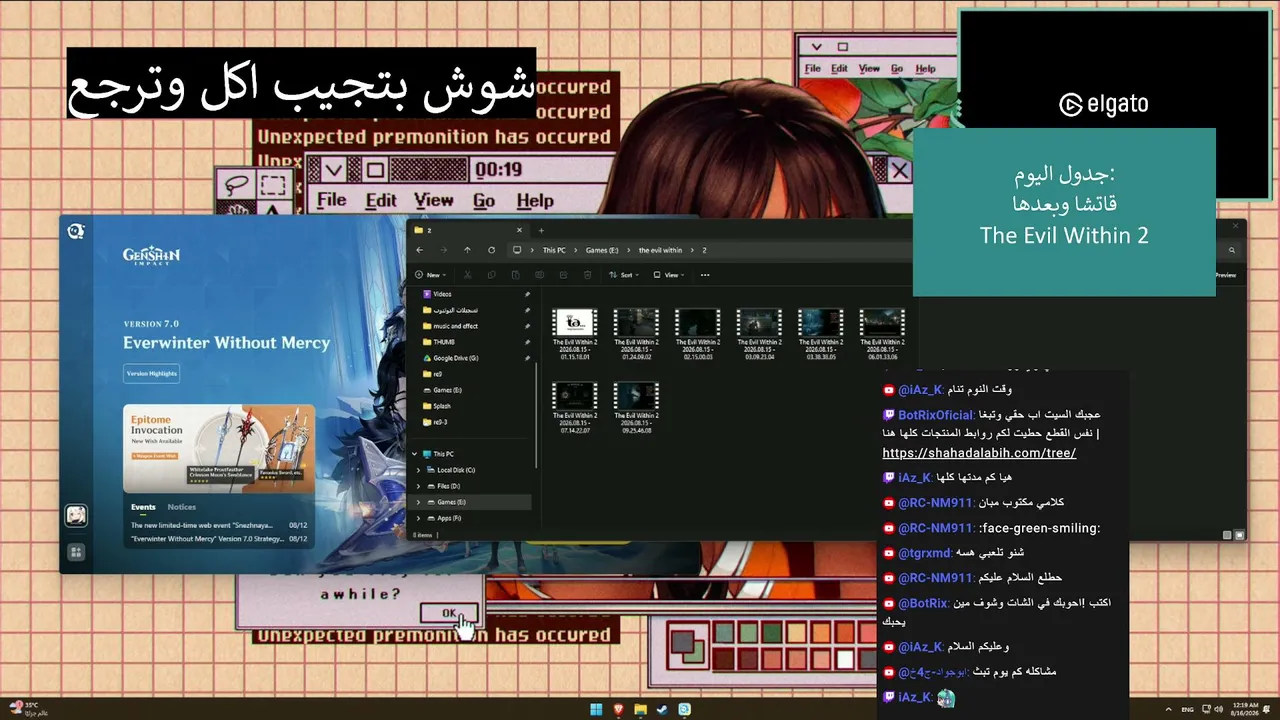
Task: Click the Share icon in Explorer toolbar
Action: [563, 275]
